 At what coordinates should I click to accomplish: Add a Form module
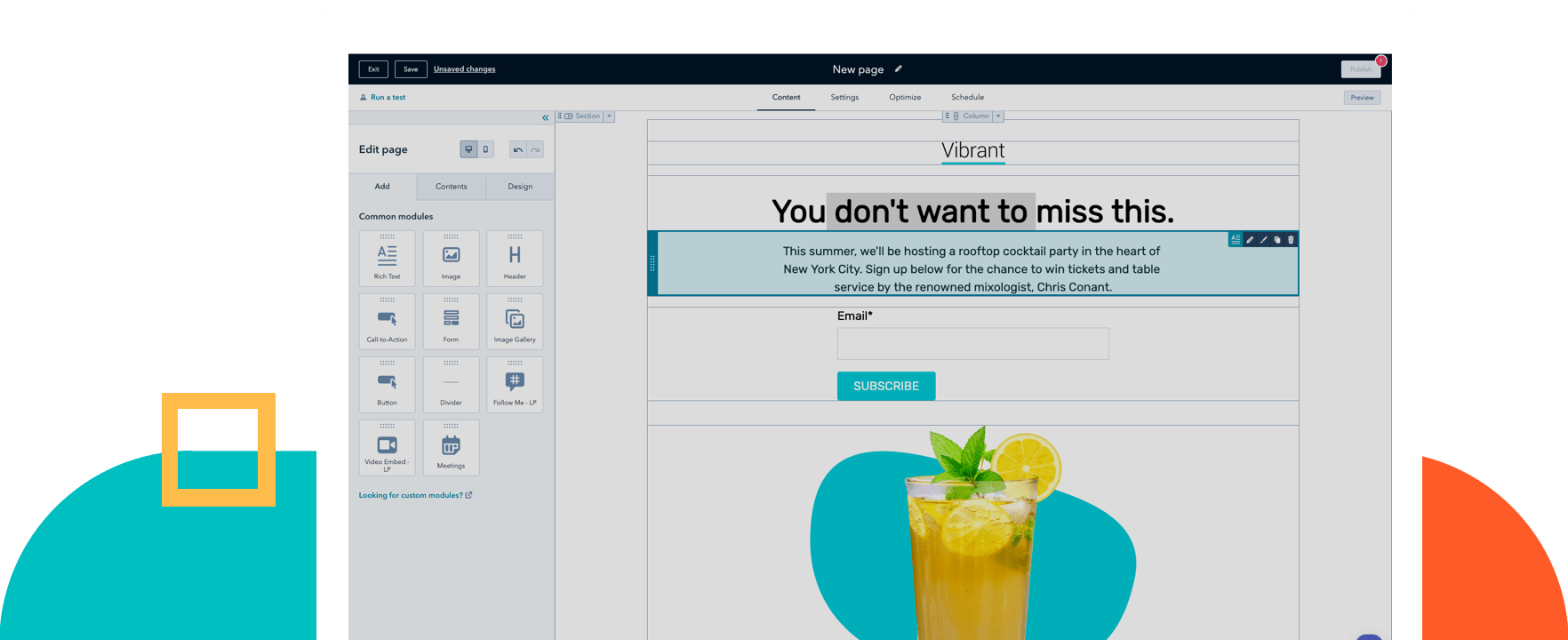click(x=451, y=322)
